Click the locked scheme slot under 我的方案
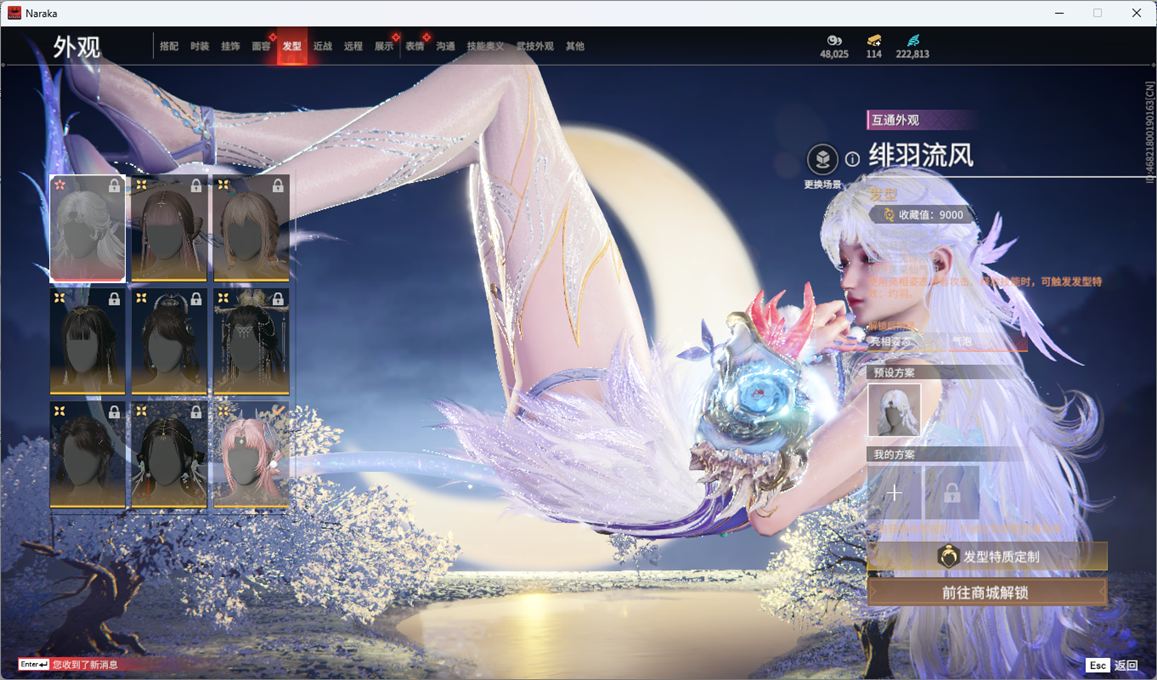Viewport: 1157px width, 680px height. click(952, 493)
